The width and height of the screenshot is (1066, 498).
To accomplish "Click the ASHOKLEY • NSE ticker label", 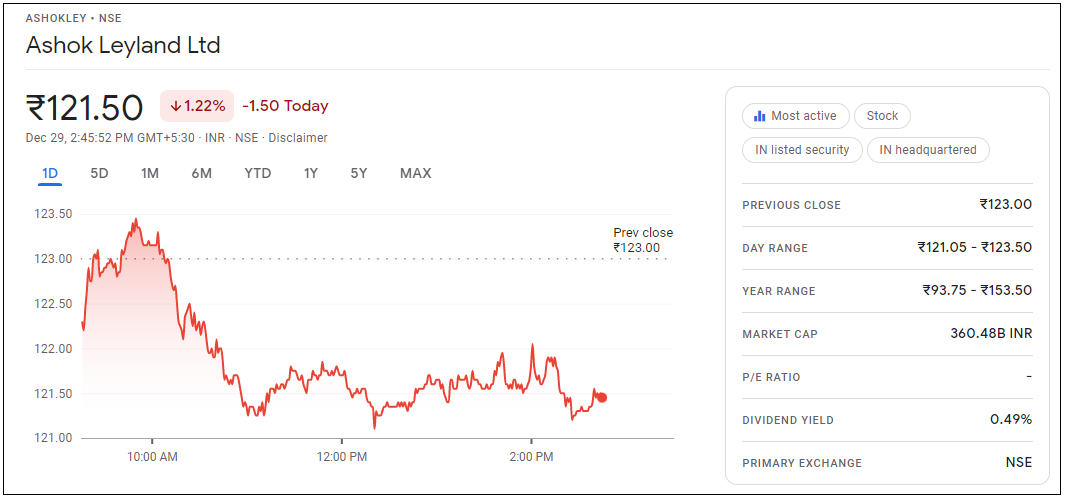I will pyautogui.click(x=73, y=18).
